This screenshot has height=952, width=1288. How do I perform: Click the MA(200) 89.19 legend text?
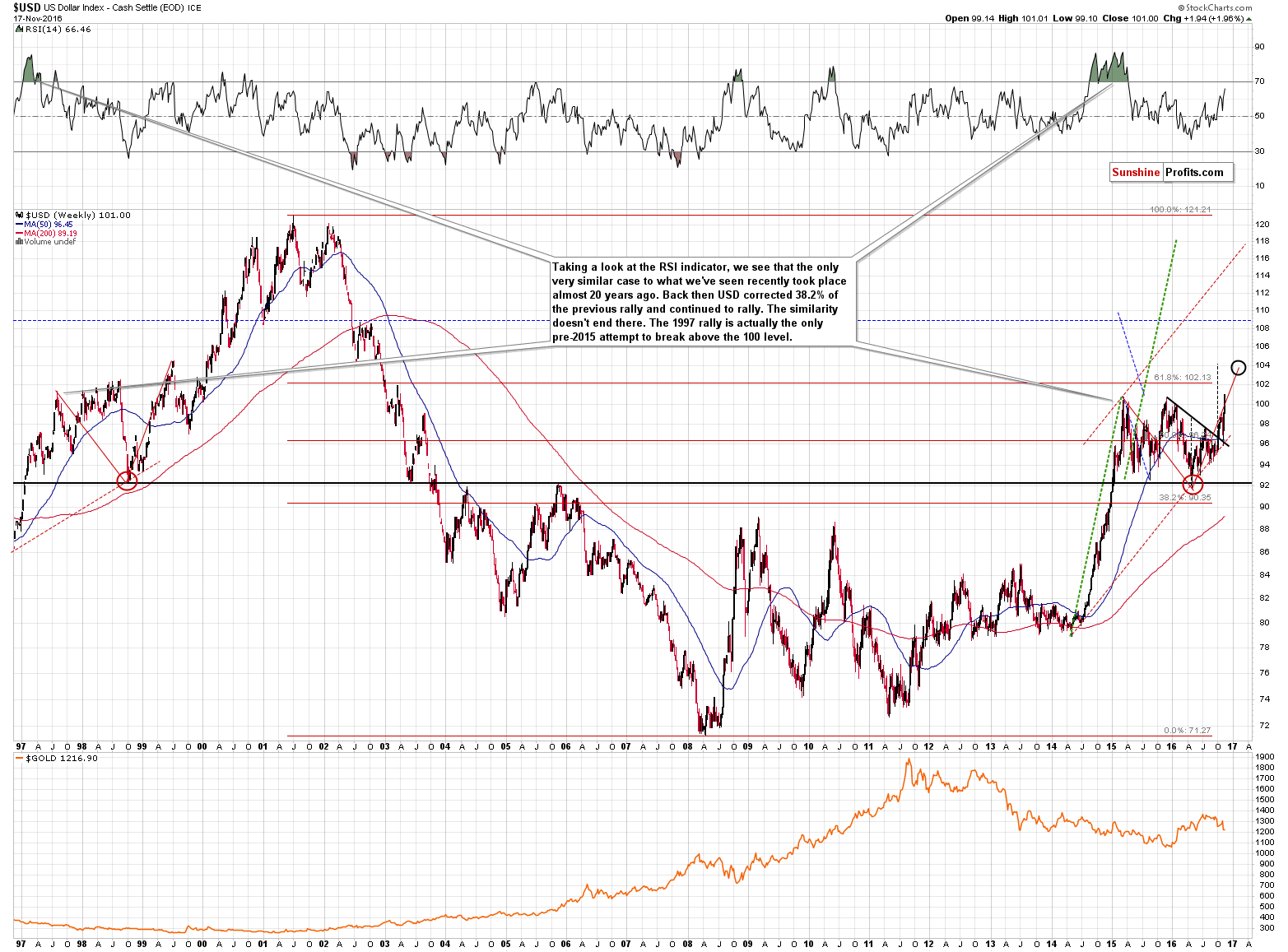[x=50, y=233]
